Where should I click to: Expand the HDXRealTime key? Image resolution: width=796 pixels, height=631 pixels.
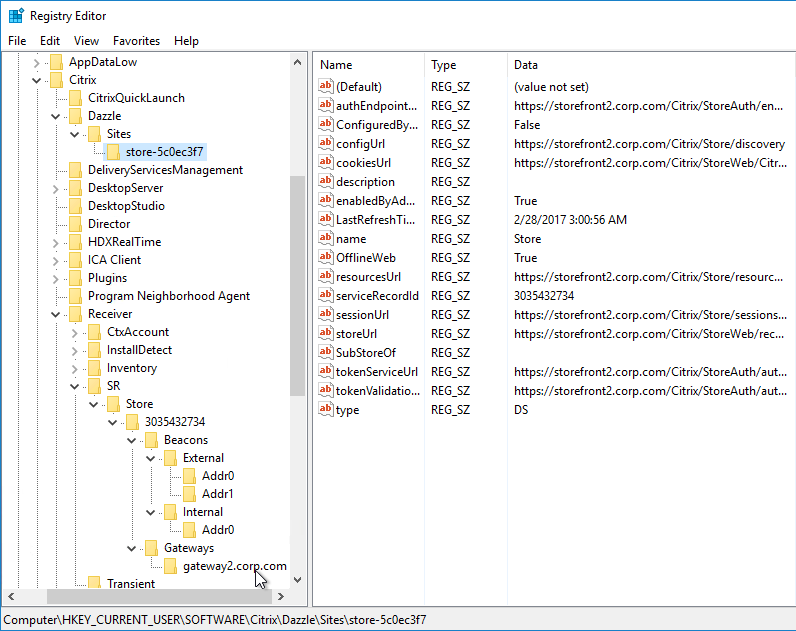[x=56, y=243]
